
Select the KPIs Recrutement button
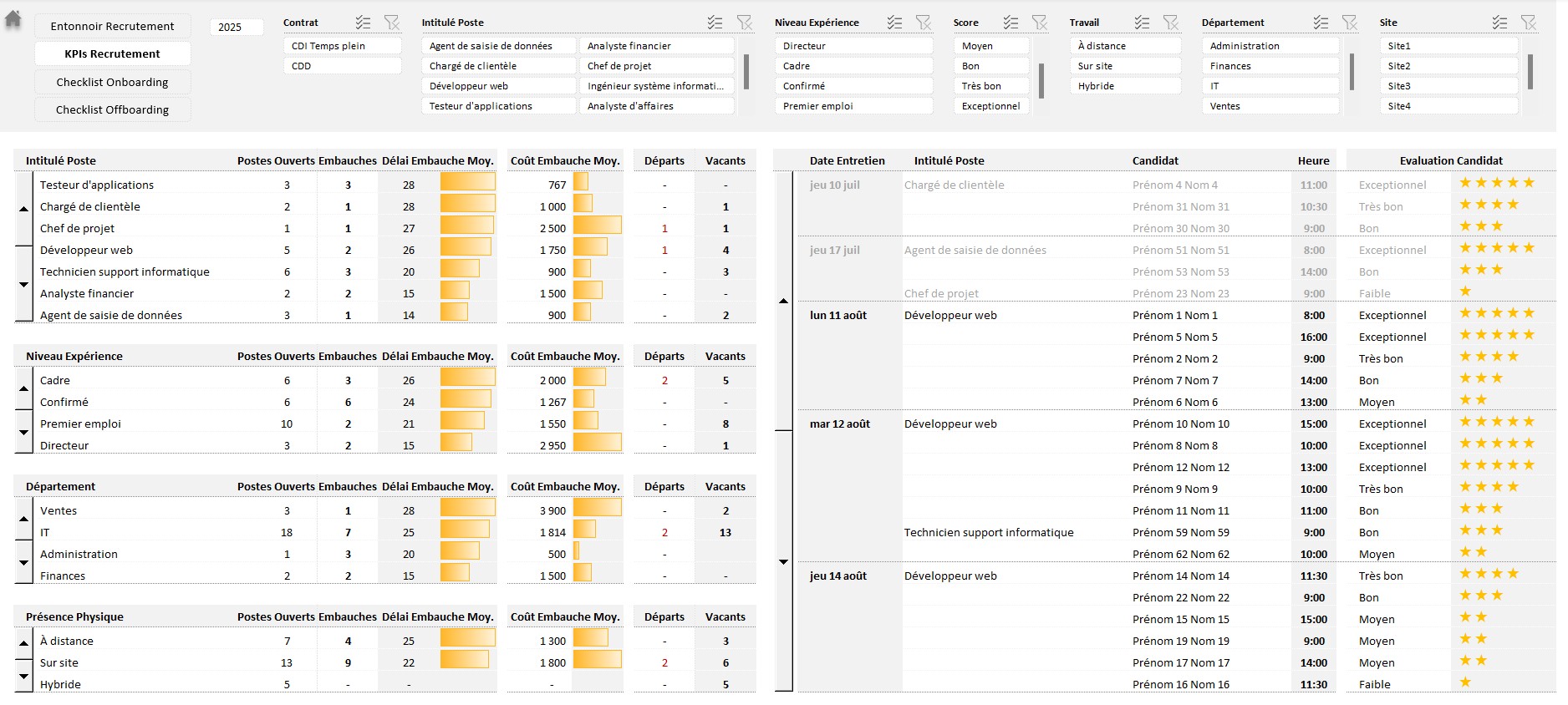[112, 53]
